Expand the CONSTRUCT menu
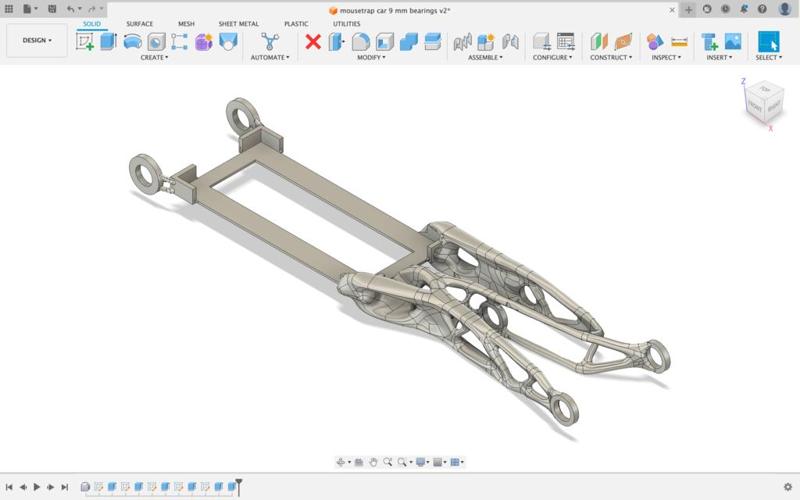 (611, 58)
